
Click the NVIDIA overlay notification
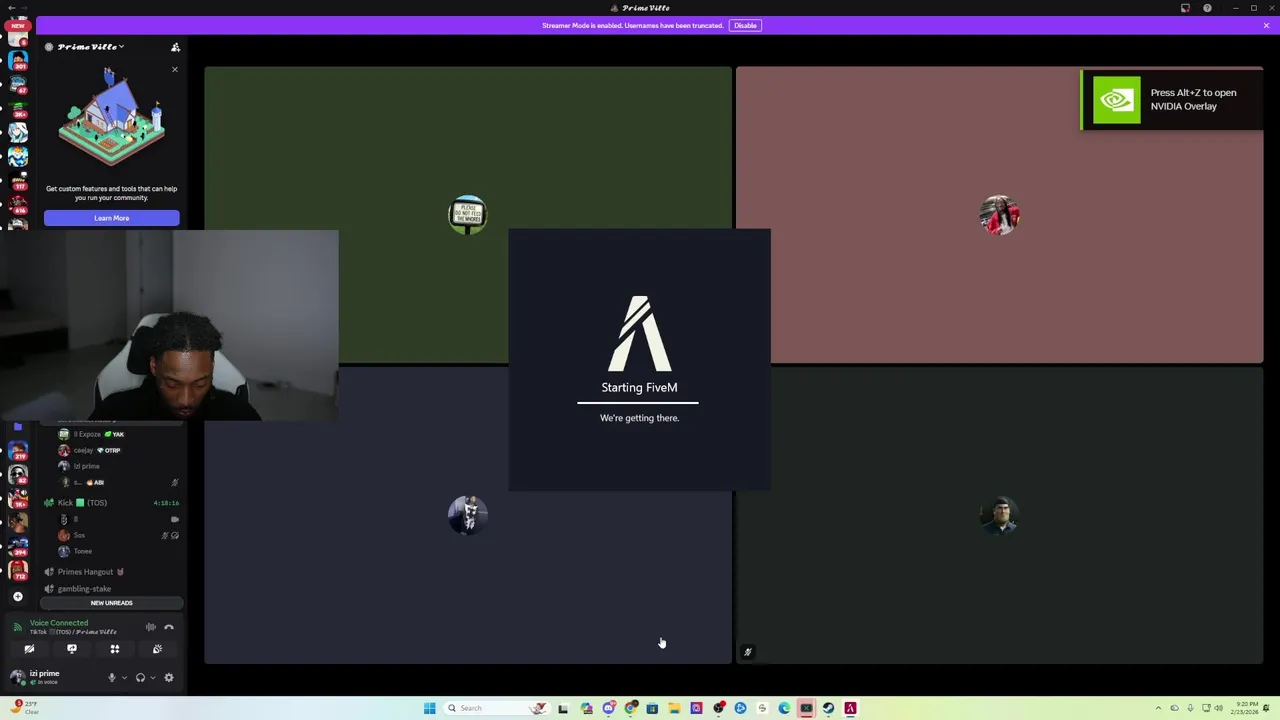(1171, 100)
